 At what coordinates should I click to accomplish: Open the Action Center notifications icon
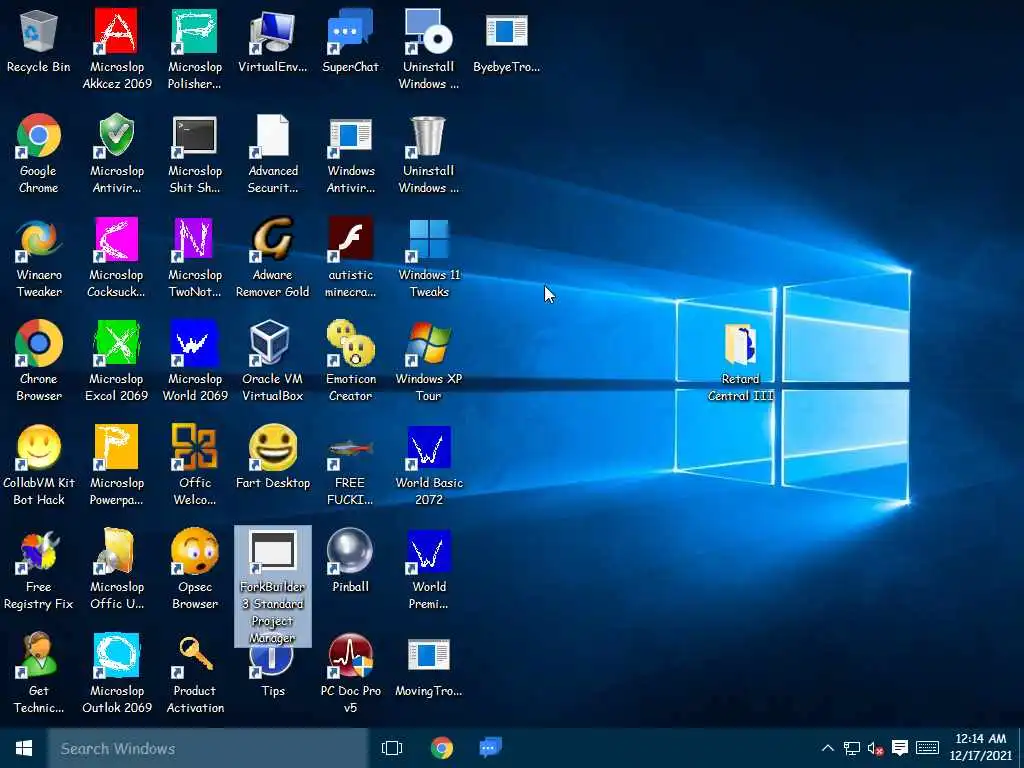pos(900,748)
